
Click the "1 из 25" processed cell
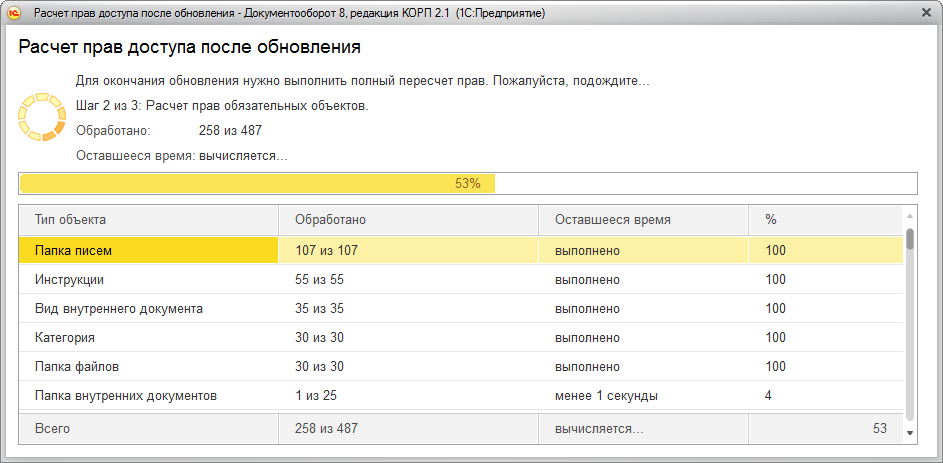point(408,396)
